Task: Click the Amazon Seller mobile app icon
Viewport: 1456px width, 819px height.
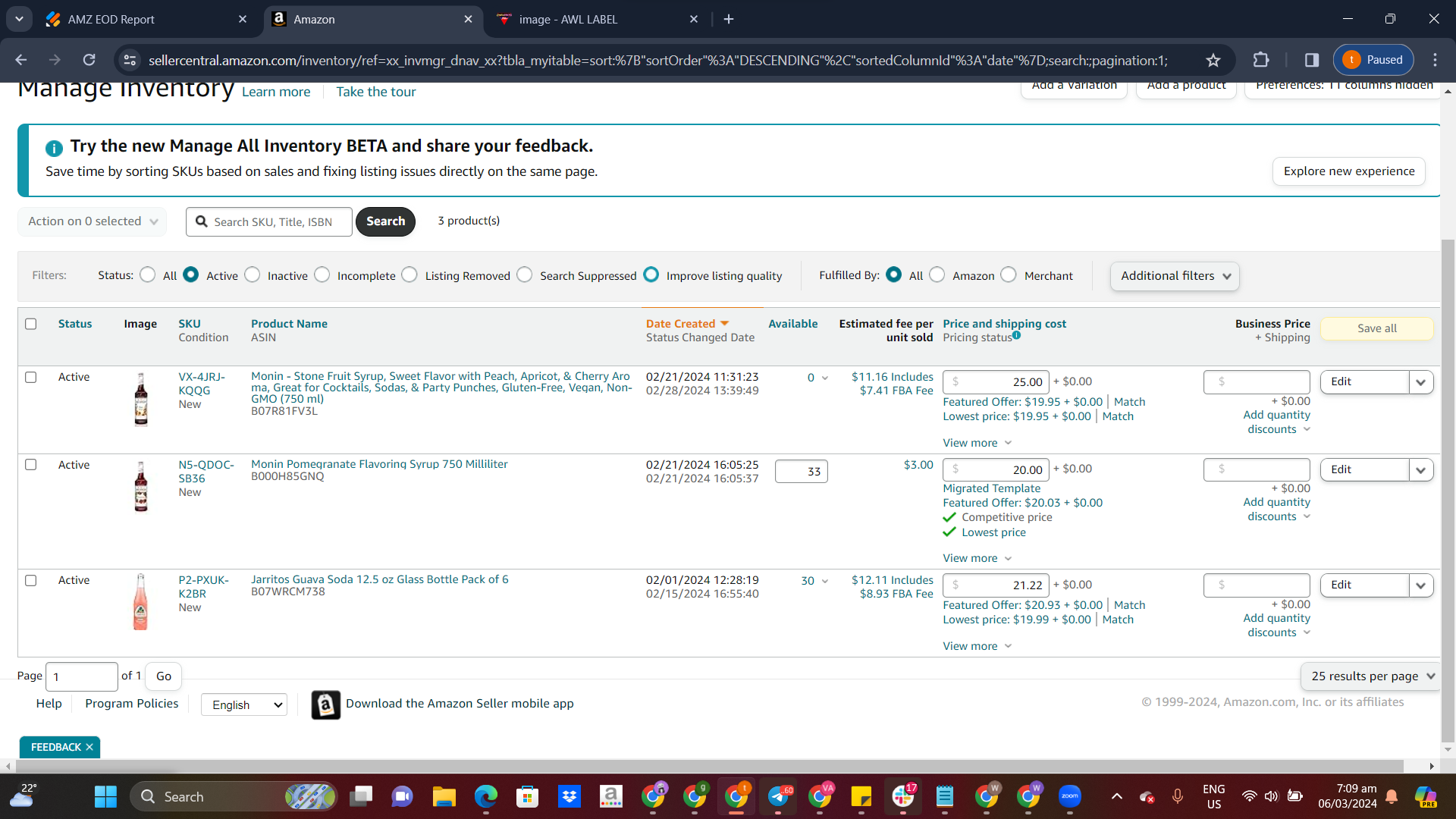Action: click(325, 704)
